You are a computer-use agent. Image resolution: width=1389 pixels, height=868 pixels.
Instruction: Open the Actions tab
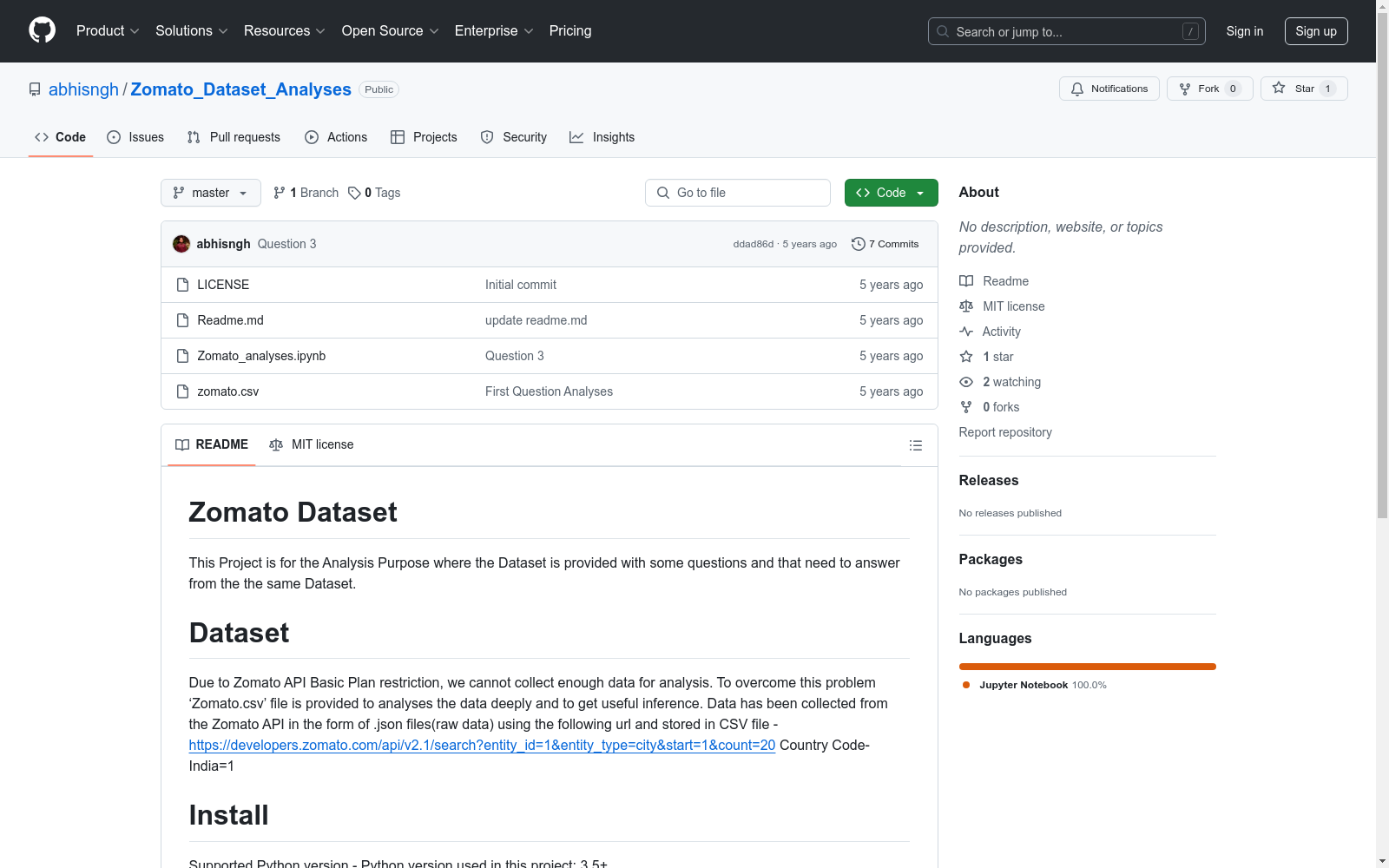(336, 137)
